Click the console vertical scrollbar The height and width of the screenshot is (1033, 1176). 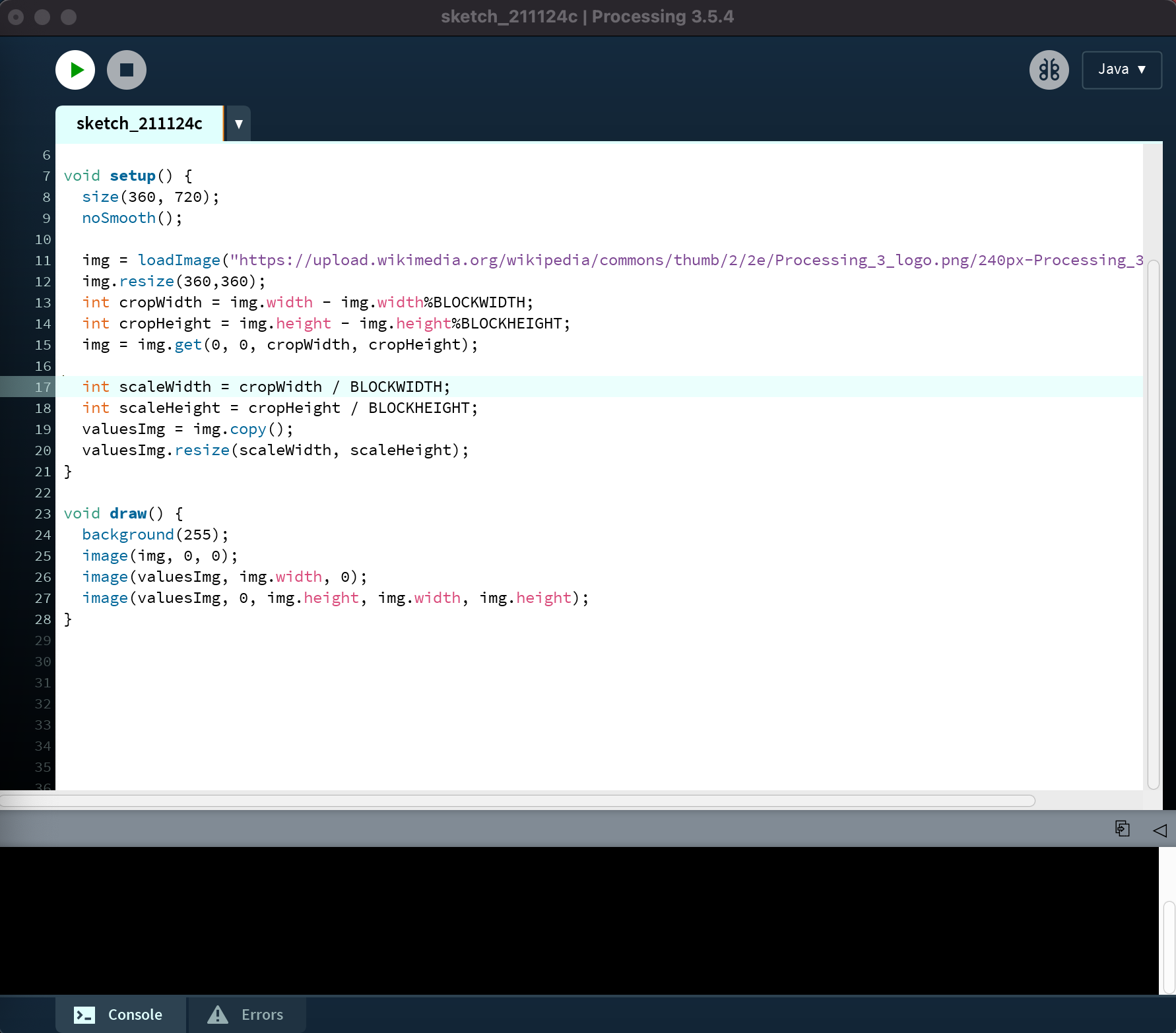point(1169,947)
